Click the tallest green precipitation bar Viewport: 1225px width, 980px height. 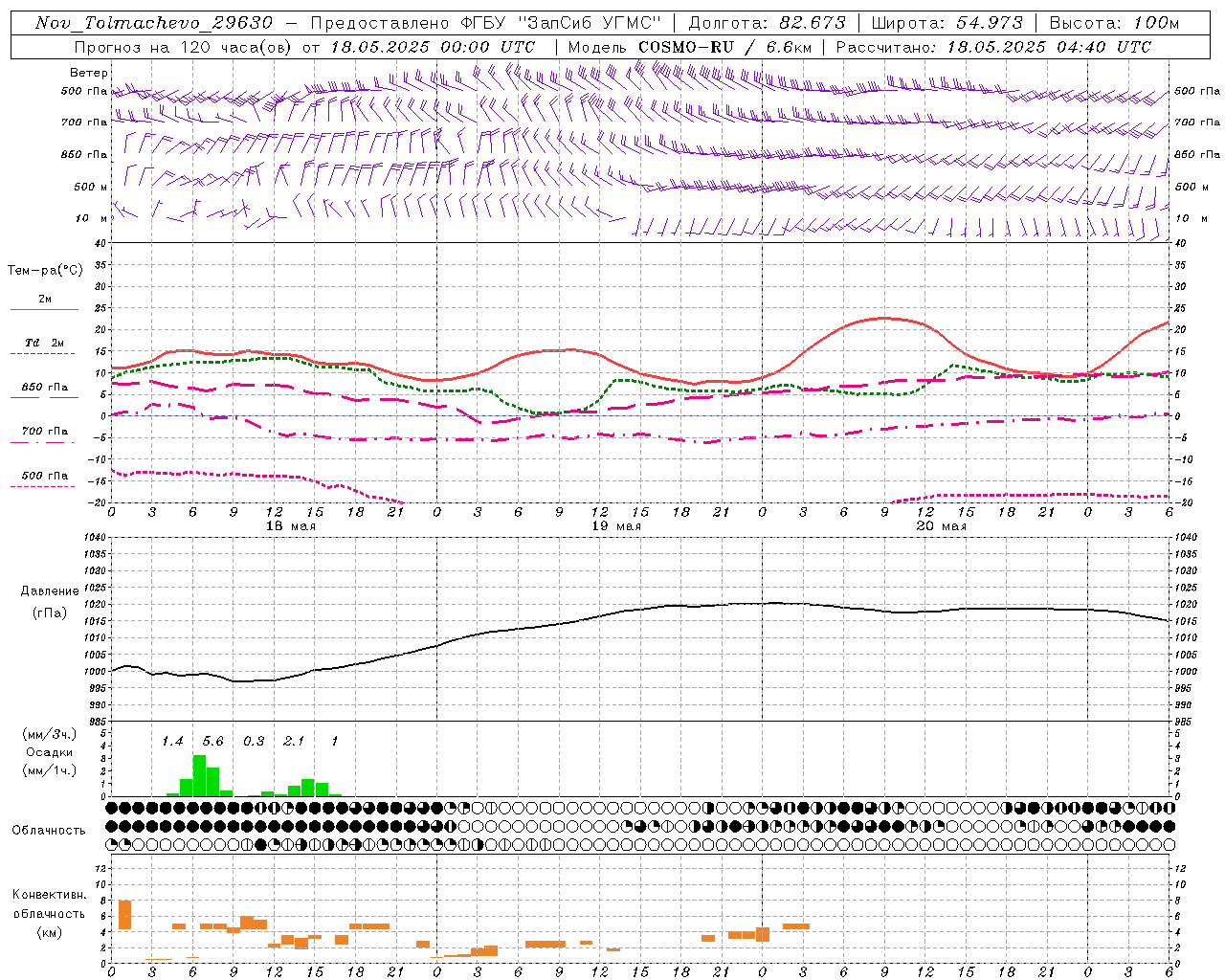tap(199, 776)
